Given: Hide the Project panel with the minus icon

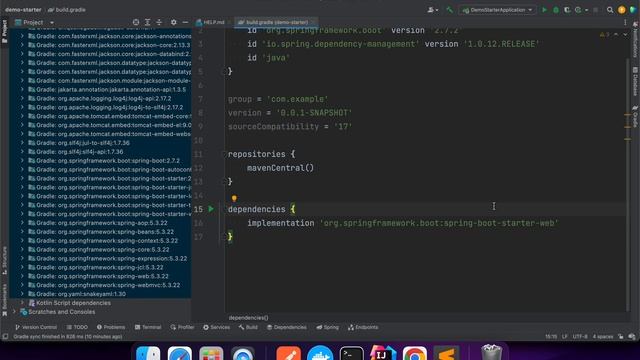Looking at the screenshot, I should 185,22.
